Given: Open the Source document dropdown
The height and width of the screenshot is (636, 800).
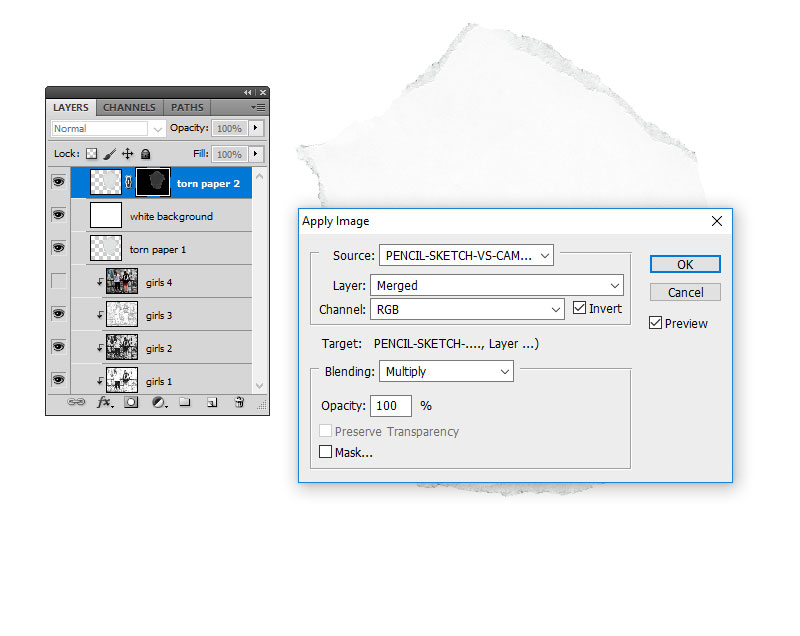Looking at the screenshot, I should coord(466,256).
